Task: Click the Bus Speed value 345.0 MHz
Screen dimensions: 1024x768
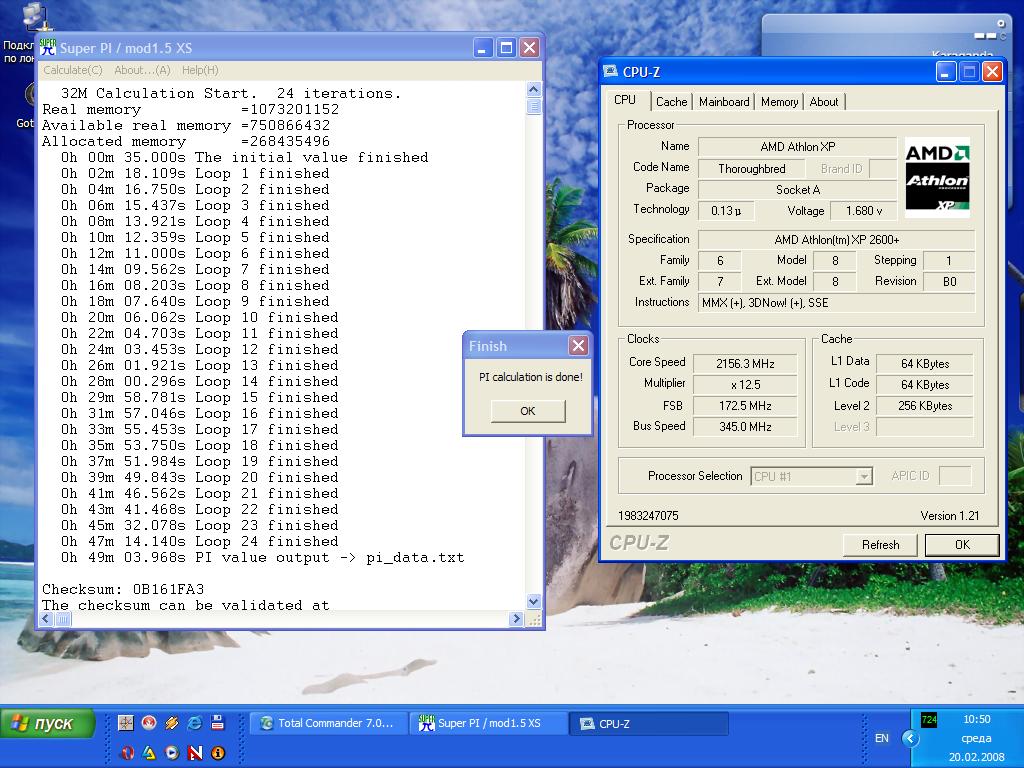Action: coord(745,426)
